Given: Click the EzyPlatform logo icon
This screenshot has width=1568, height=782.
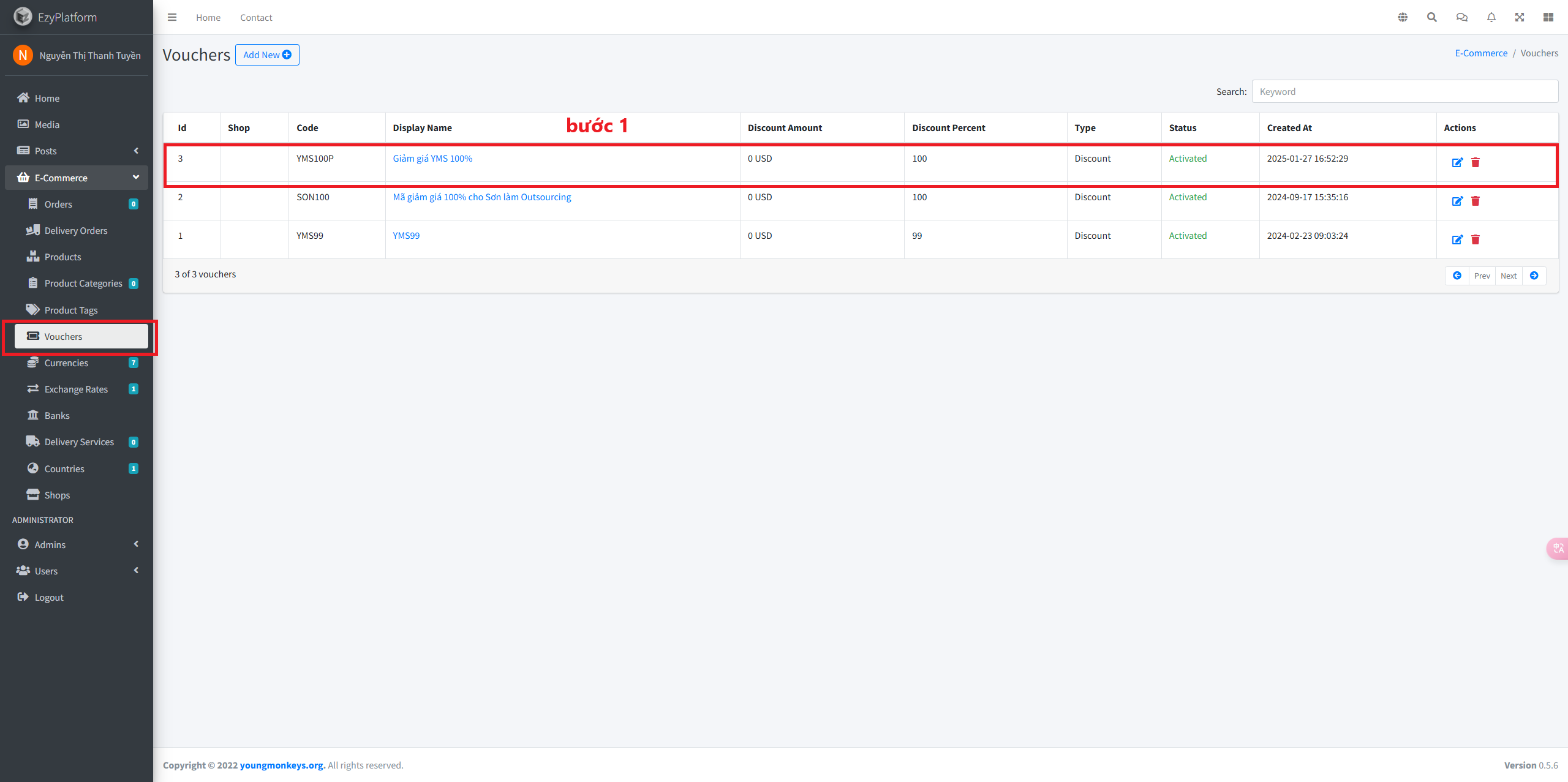Looking at the screenshot, I should 23,17.
